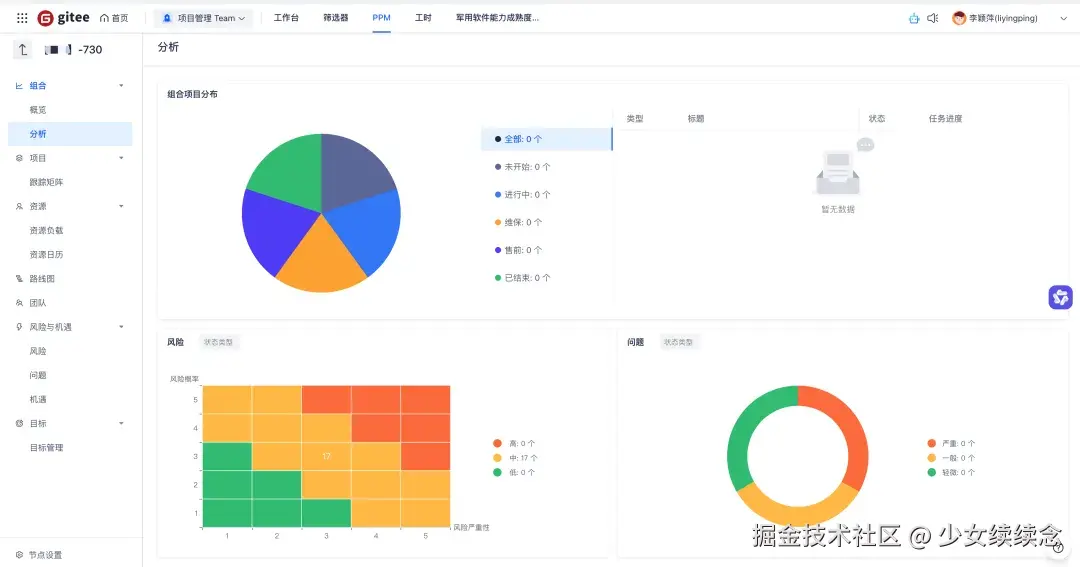Open the robot assistant icon in header
Viewport: 1080px width, 567px height.
click(914, 19)
